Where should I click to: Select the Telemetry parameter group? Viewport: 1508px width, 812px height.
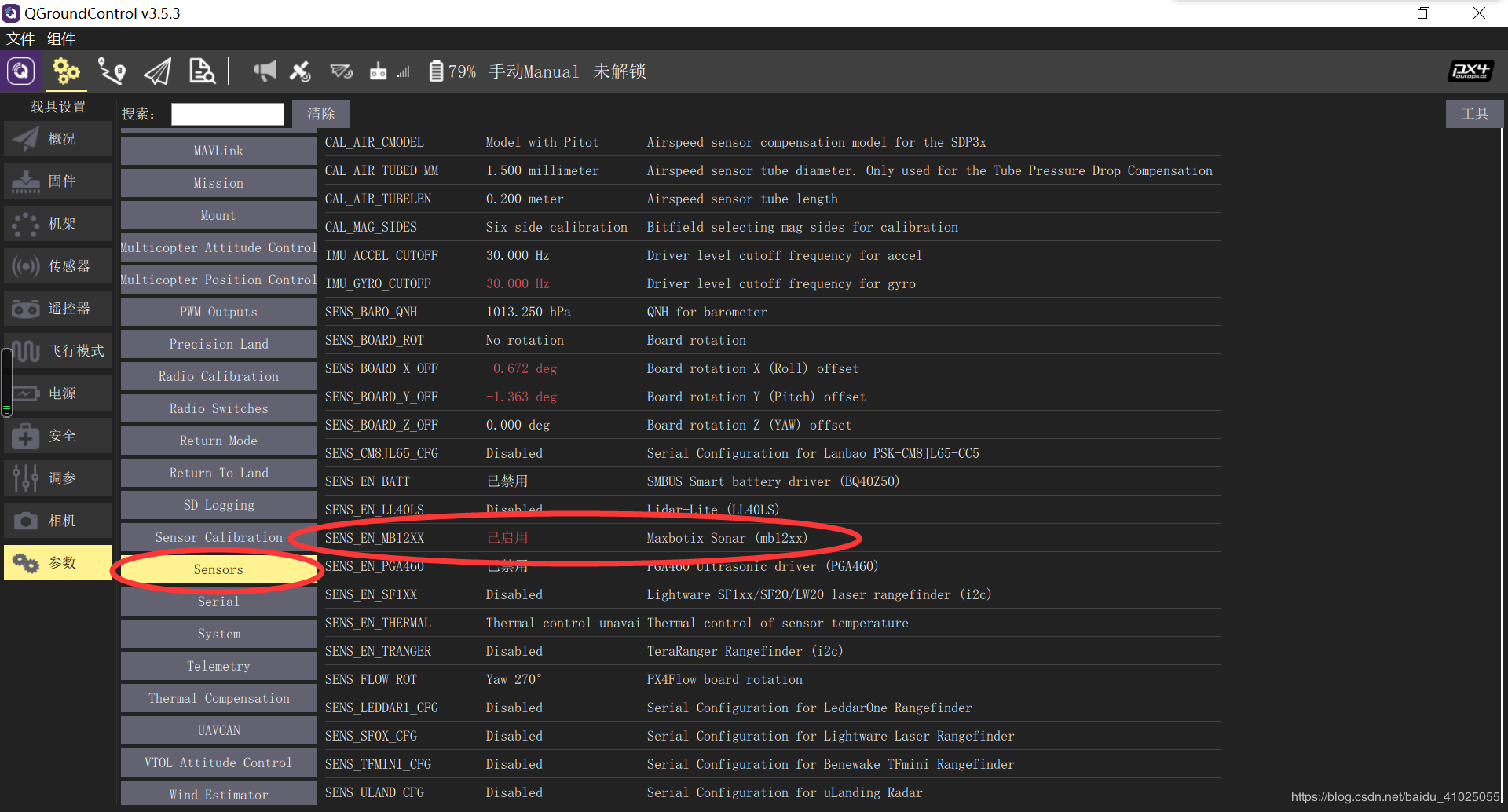218,666
